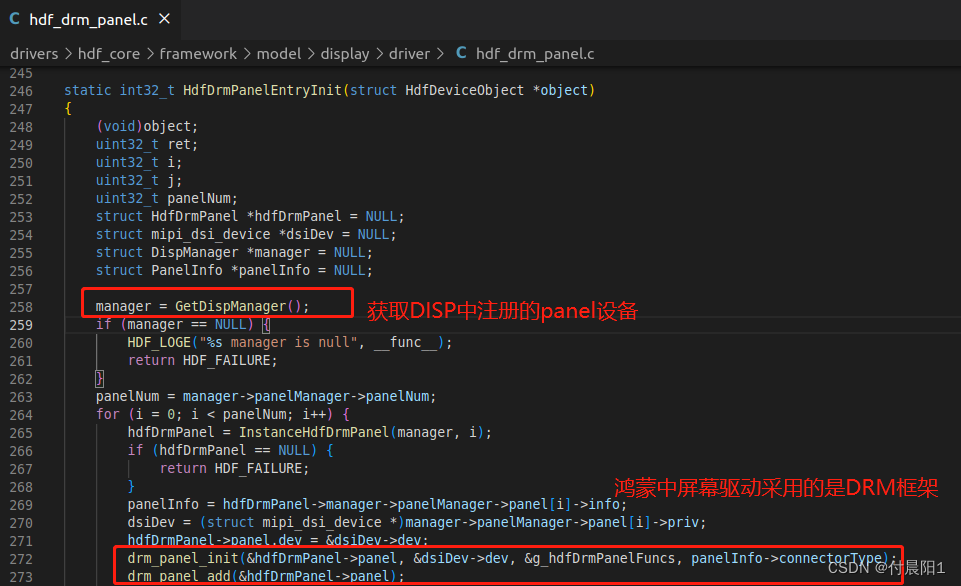Click the GetDispManager call on line 258
Image resolution: width=961 pixels, height=586 pixels.
[230, 306]
